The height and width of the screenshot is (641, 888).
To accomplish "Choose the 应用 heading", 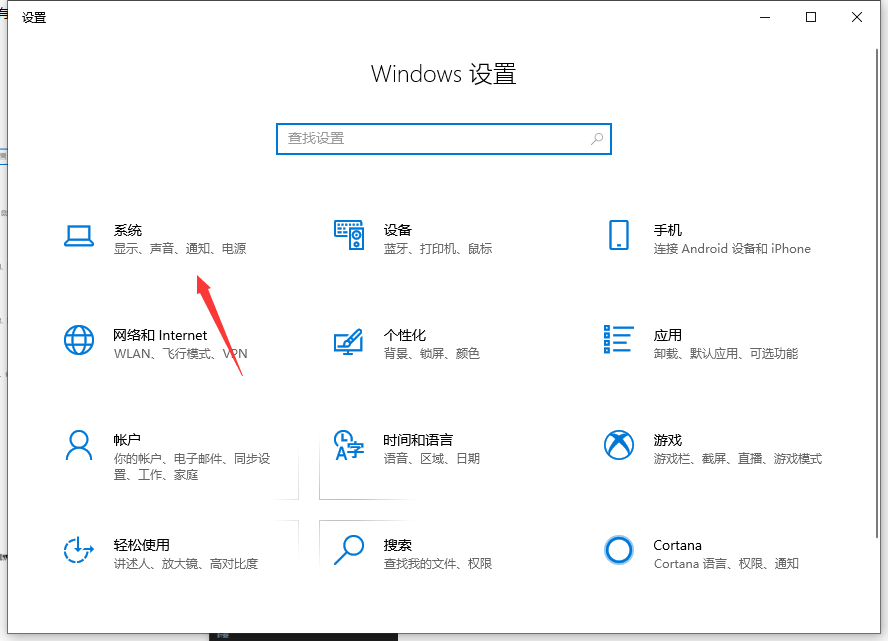I will [x=668, y=335].
